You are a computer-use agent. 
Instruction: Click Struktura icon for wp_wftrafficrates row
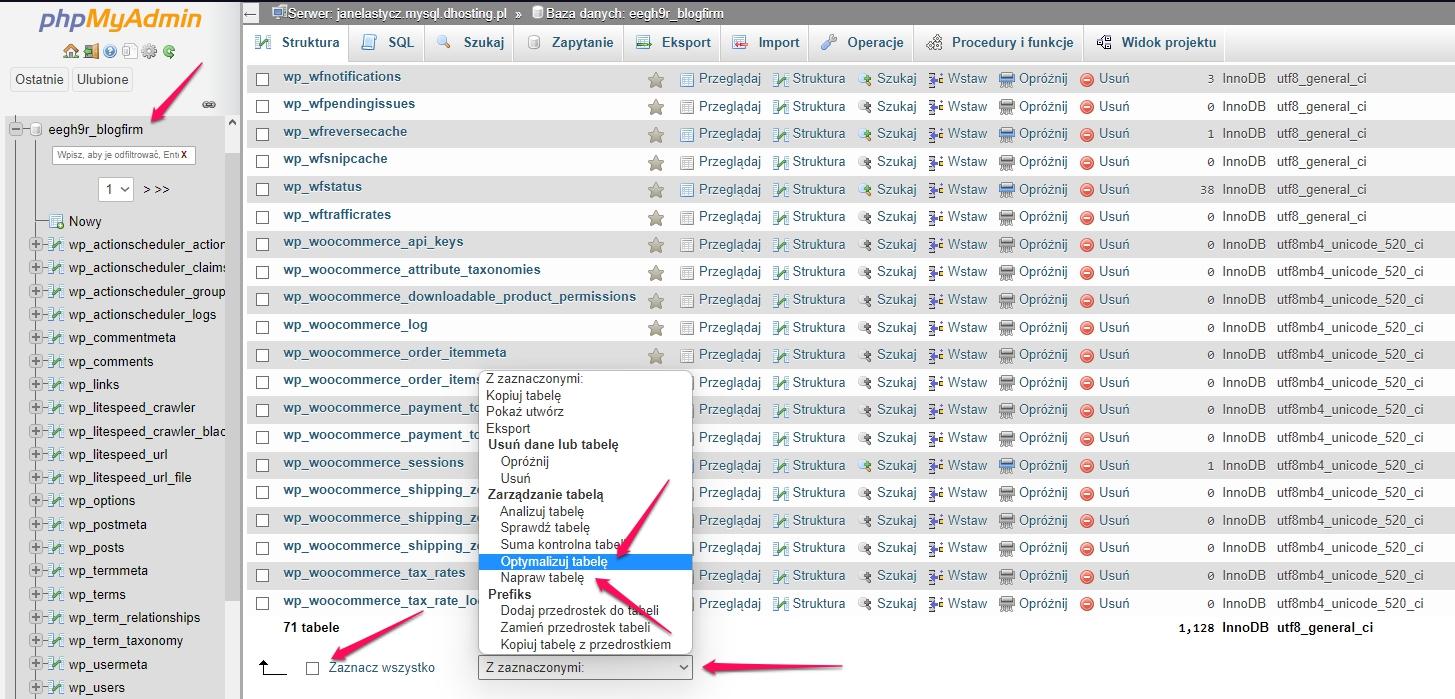pyautogui.click(x=781, y=217)
